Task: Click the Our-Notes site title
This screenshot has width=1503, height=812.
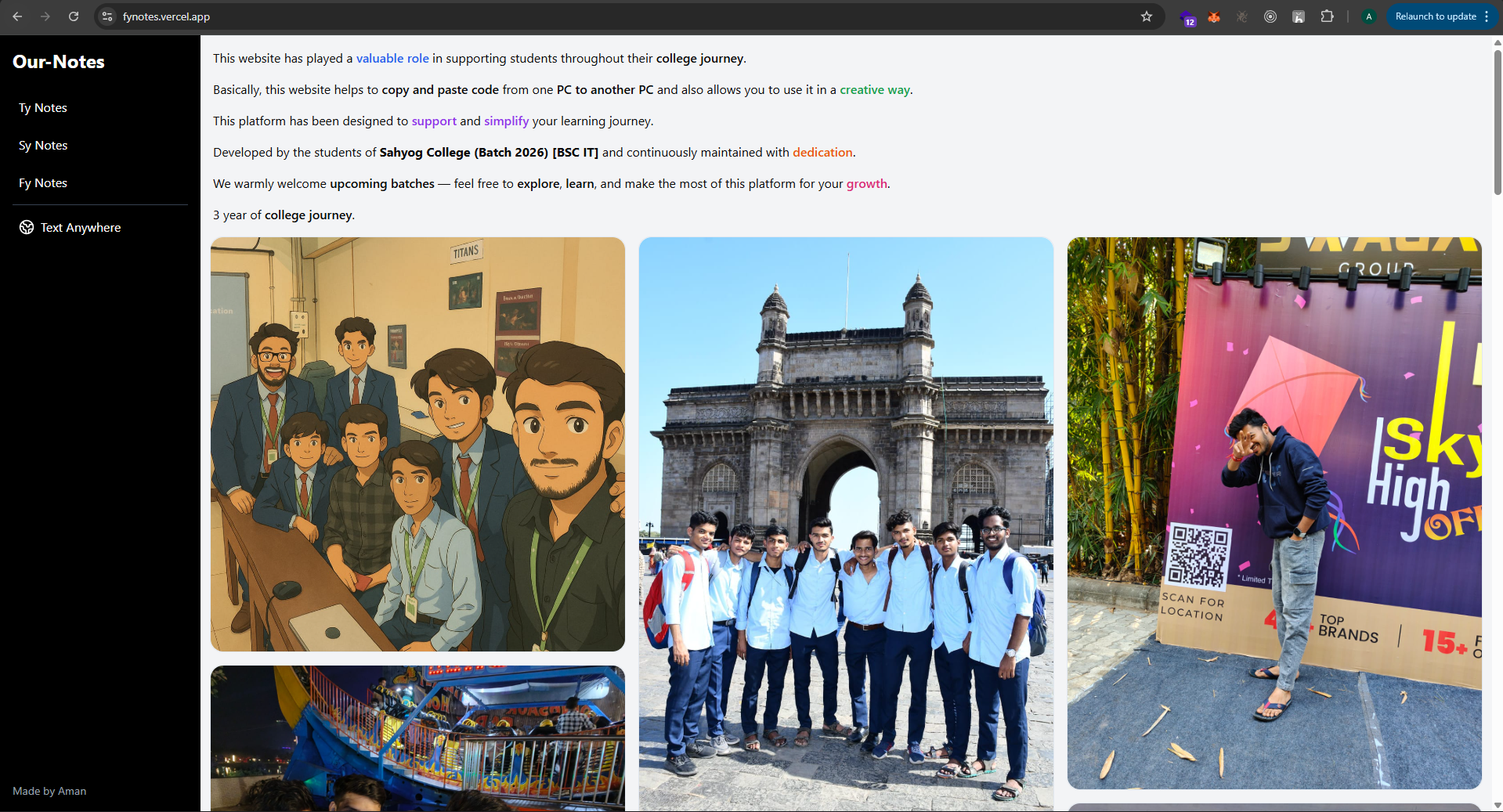Action: [x=59, y=62]
